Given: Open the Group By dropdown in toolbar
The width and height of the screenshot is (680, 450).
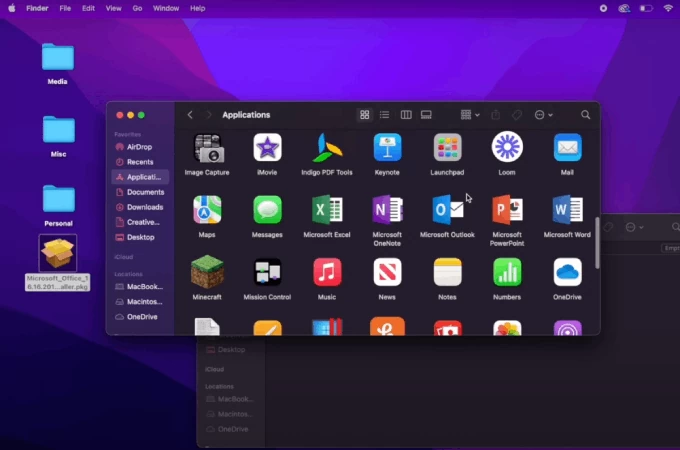Looking at the screenshot, I should click(x=470, y=115).
